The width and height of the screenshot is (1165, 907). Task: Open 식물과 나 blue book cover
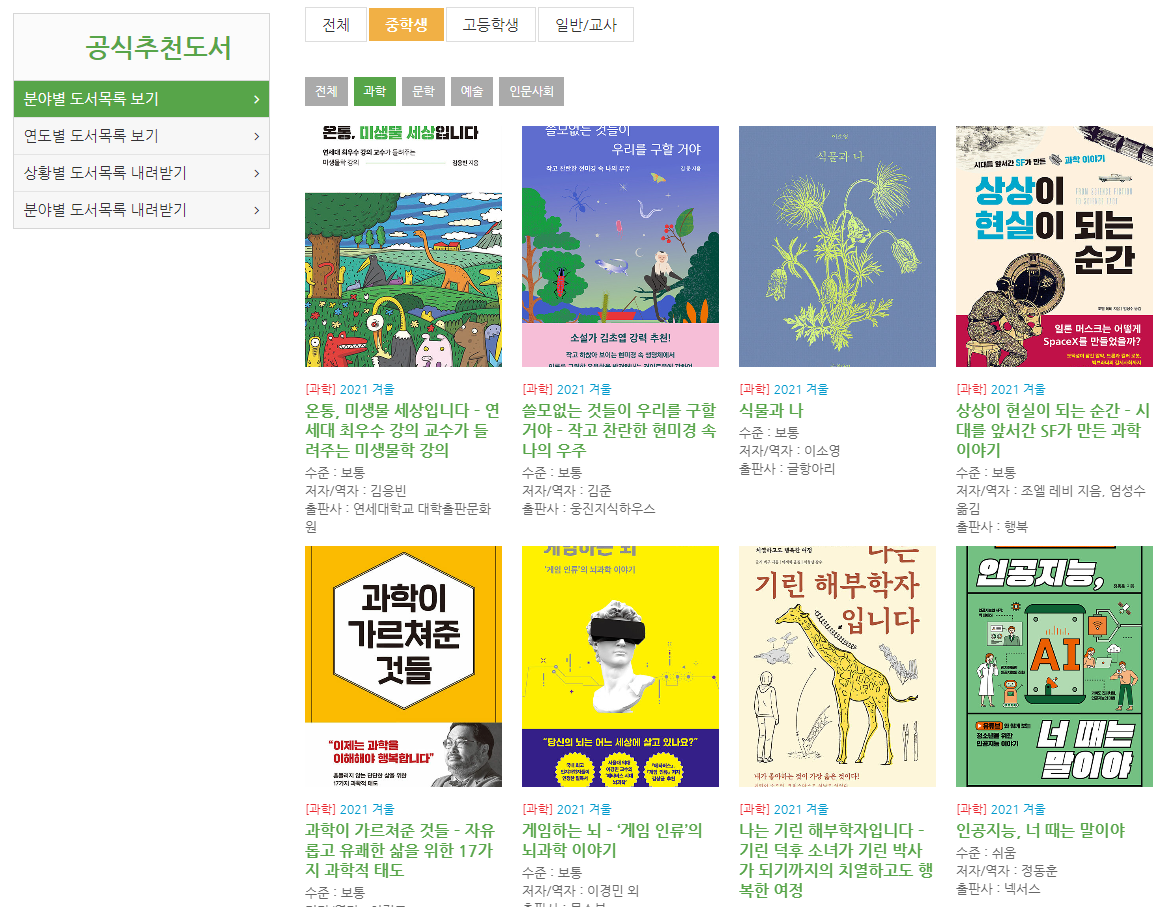coord(837,246)
